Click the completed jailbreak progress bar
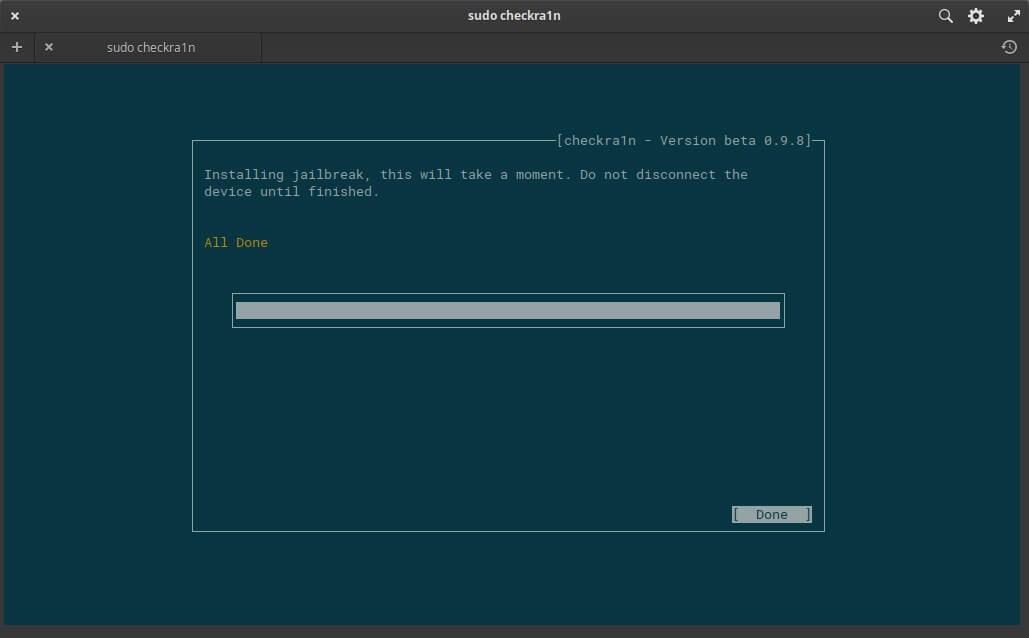 click(507, 310)
